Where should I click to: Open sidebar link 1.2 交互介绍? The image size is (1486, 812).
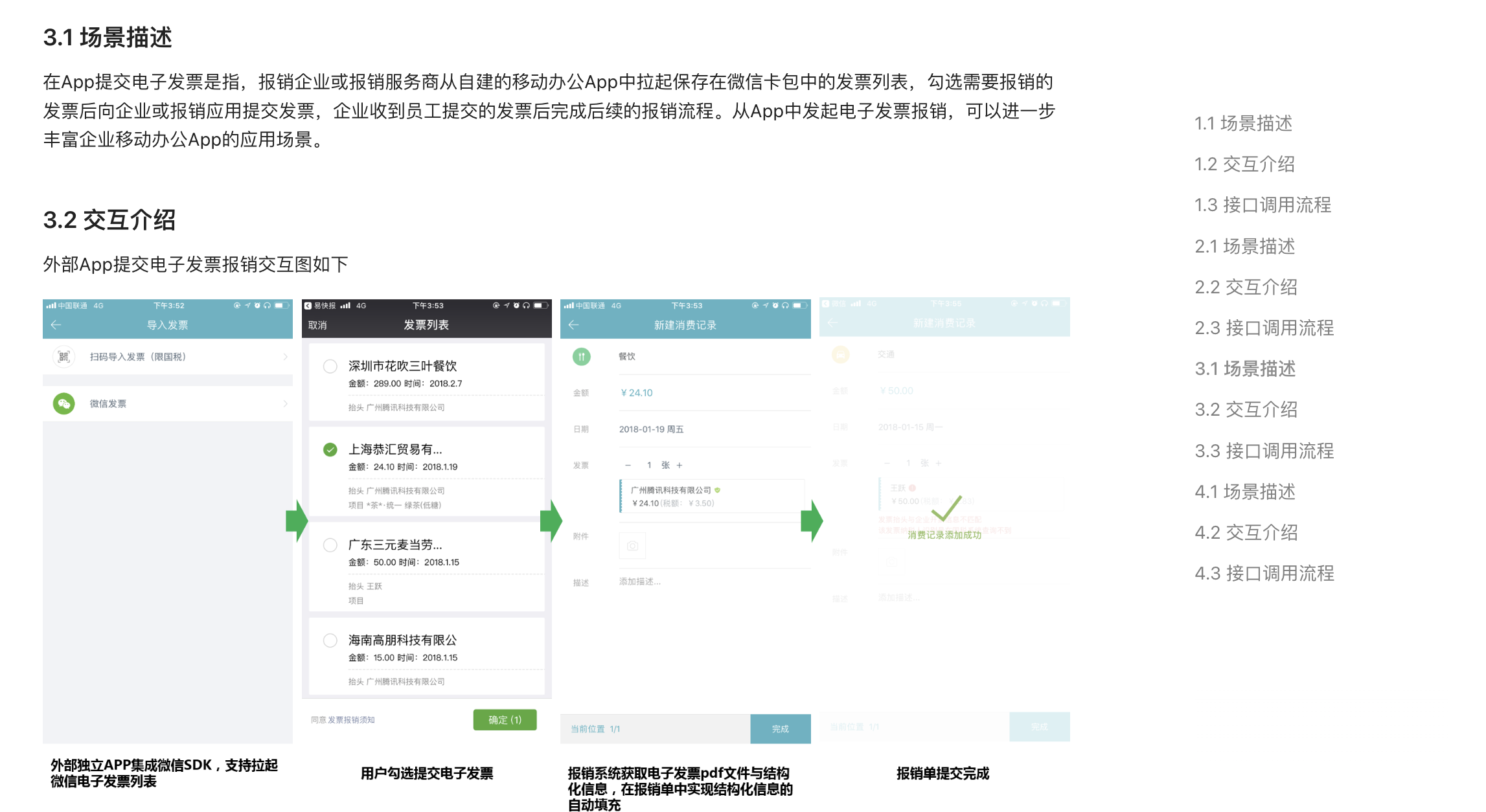tap(1244, 164)
